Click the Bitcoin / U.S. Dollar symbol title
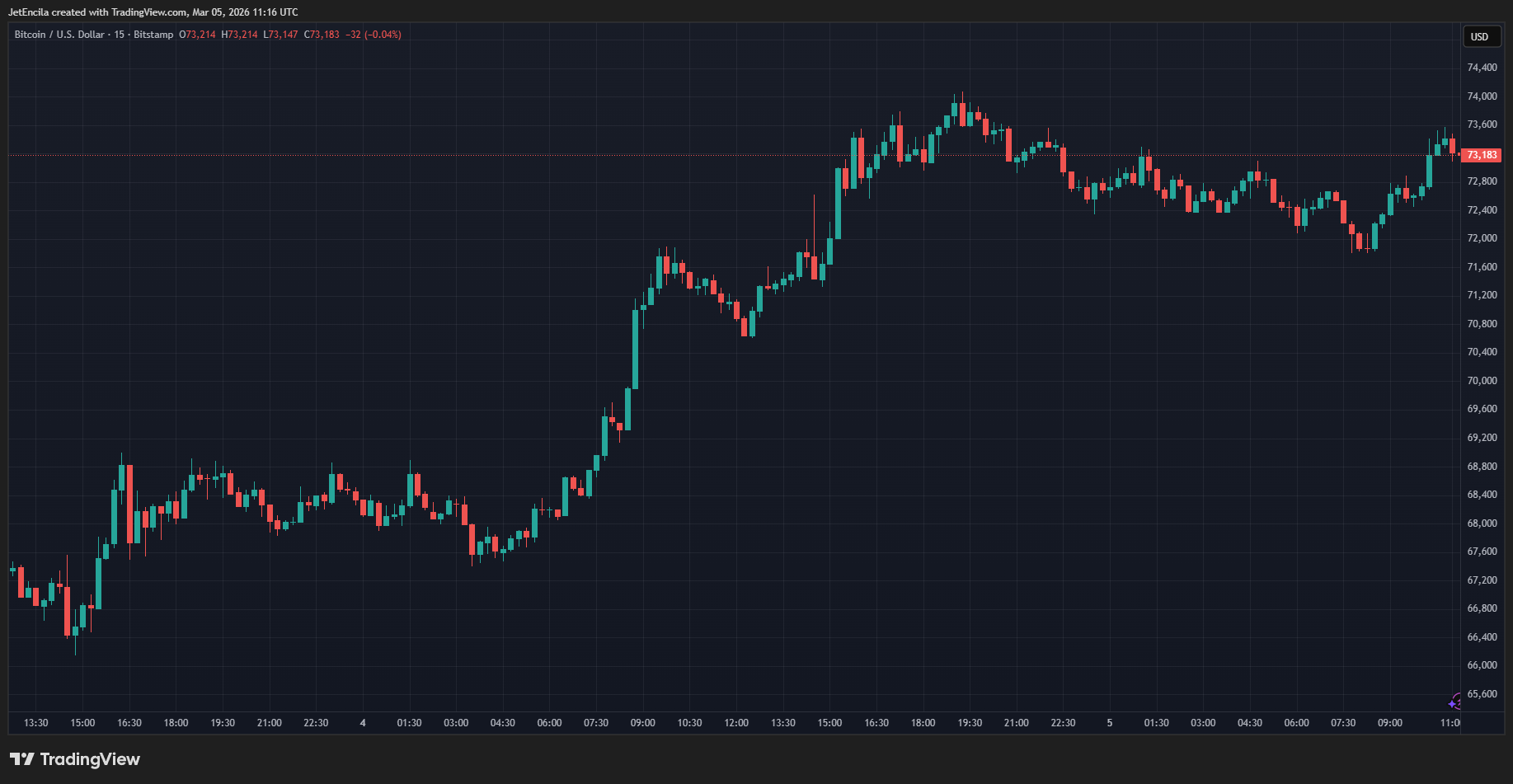The height and width of the screenshot is (784, 1513). tap(59, 35)
